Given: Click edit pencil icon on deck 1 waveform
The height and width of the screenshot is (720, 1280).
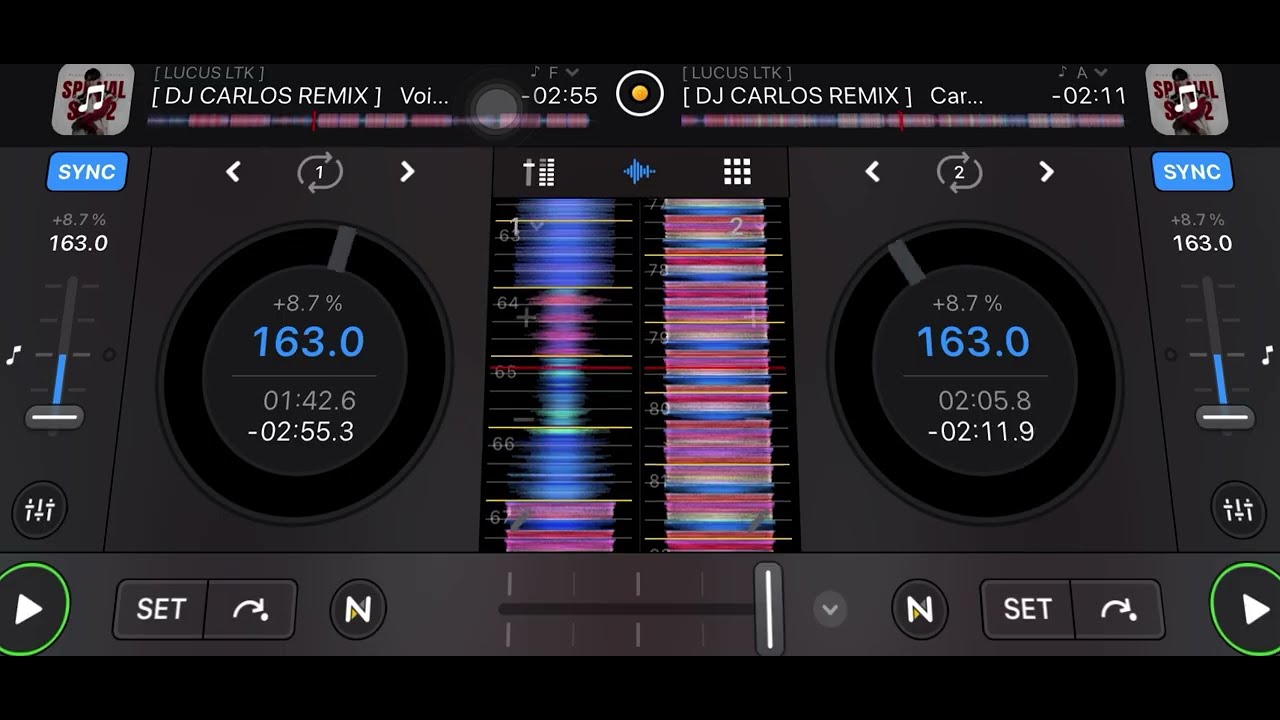Looking at the screenshot, I should tap(520, 519).
